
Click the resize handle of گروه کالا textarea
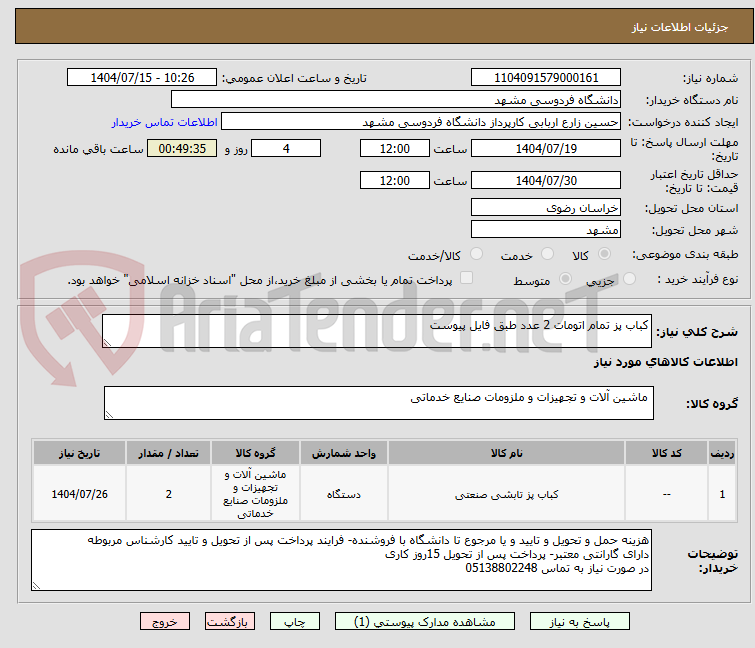click(x=109, y=414)
